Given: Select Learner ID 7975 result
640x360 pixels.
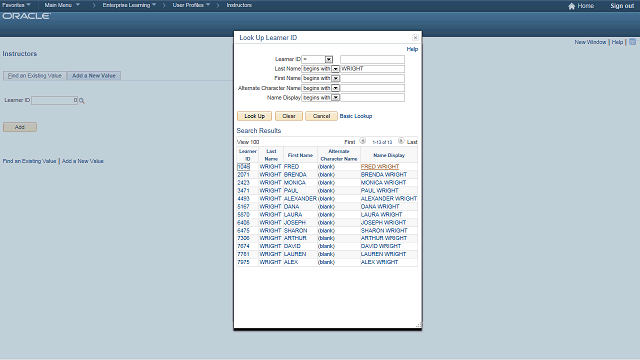Looking at the screenshot, I should click(243, 262).
